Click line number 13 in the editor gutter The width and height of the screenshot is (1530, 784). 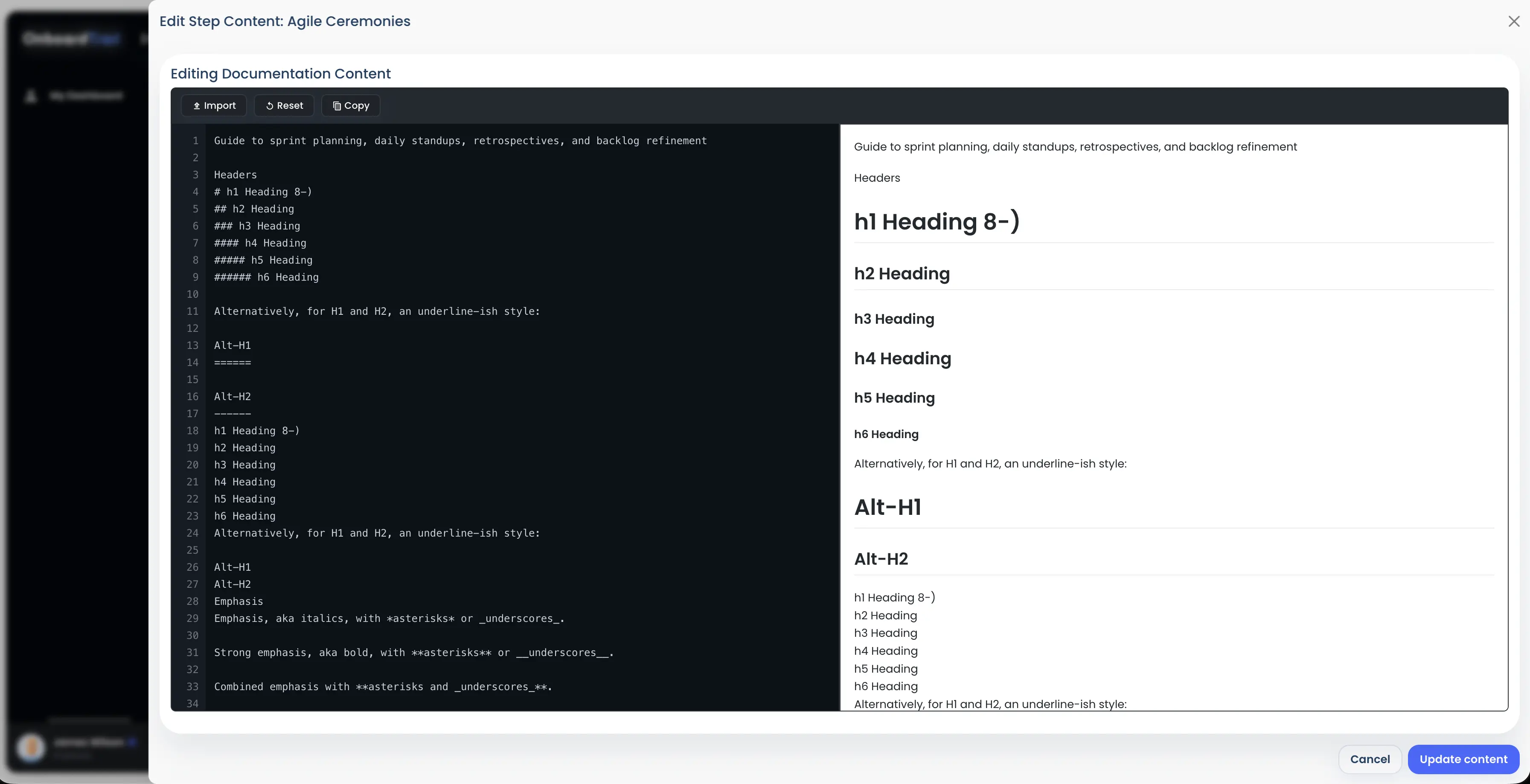coord(192,345)
